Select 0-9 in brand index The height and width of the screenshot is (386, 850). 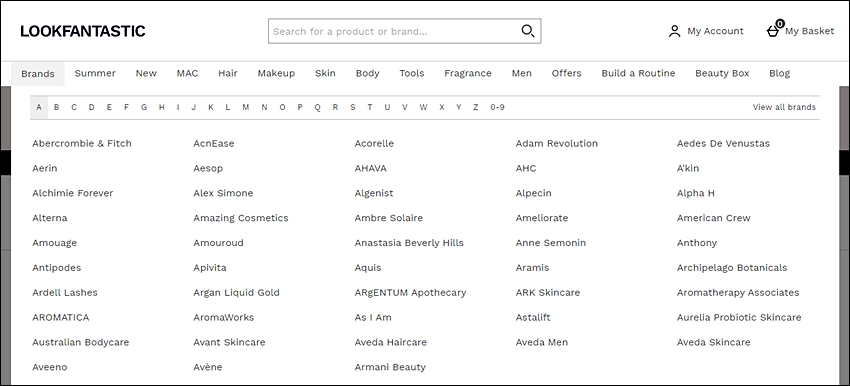(x=498, y=107)
